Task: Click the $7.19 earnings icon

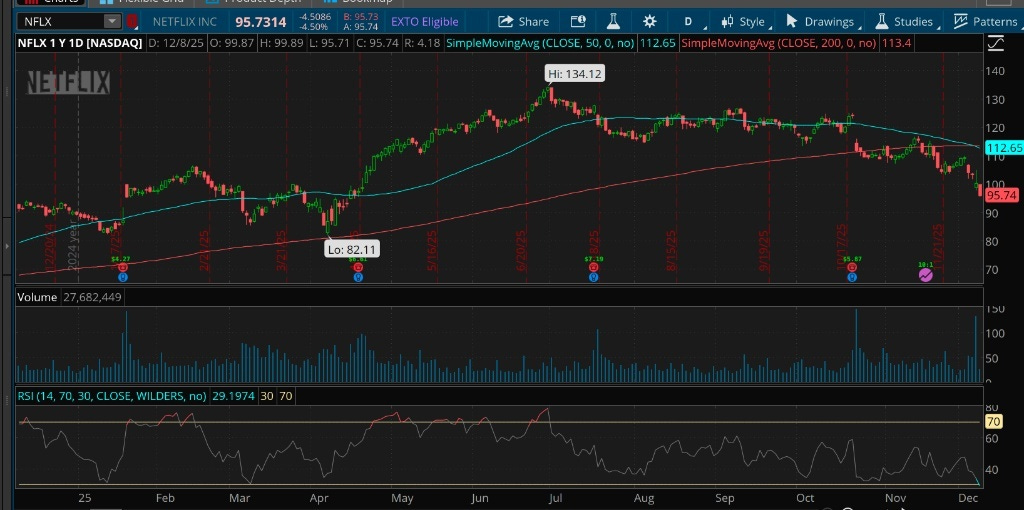Action: [x=593, y=268]
